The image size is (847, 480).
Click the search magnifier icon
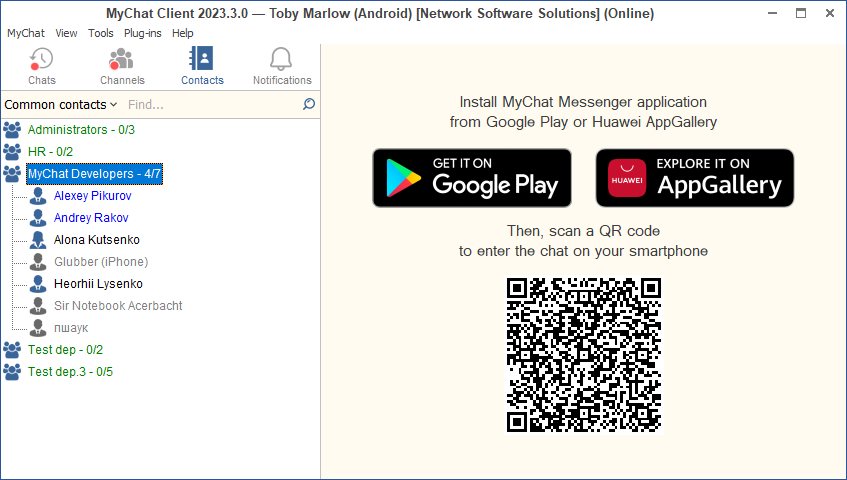point(308,104)
